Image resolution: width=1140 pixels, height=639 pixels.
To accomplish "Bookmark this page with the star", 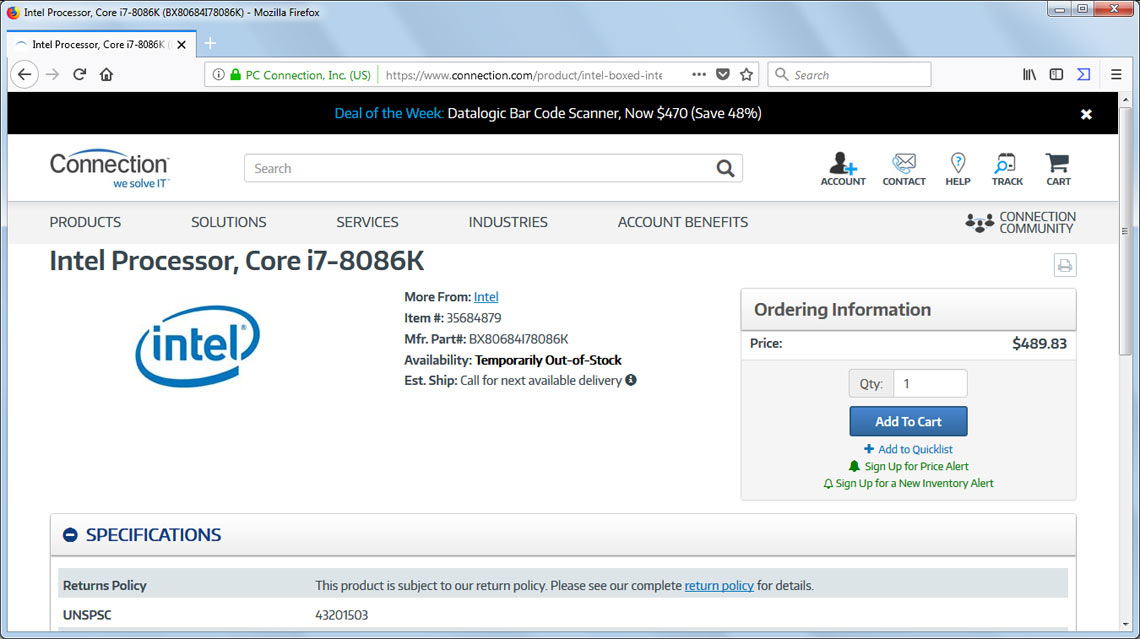I will [x=746, y=74].
